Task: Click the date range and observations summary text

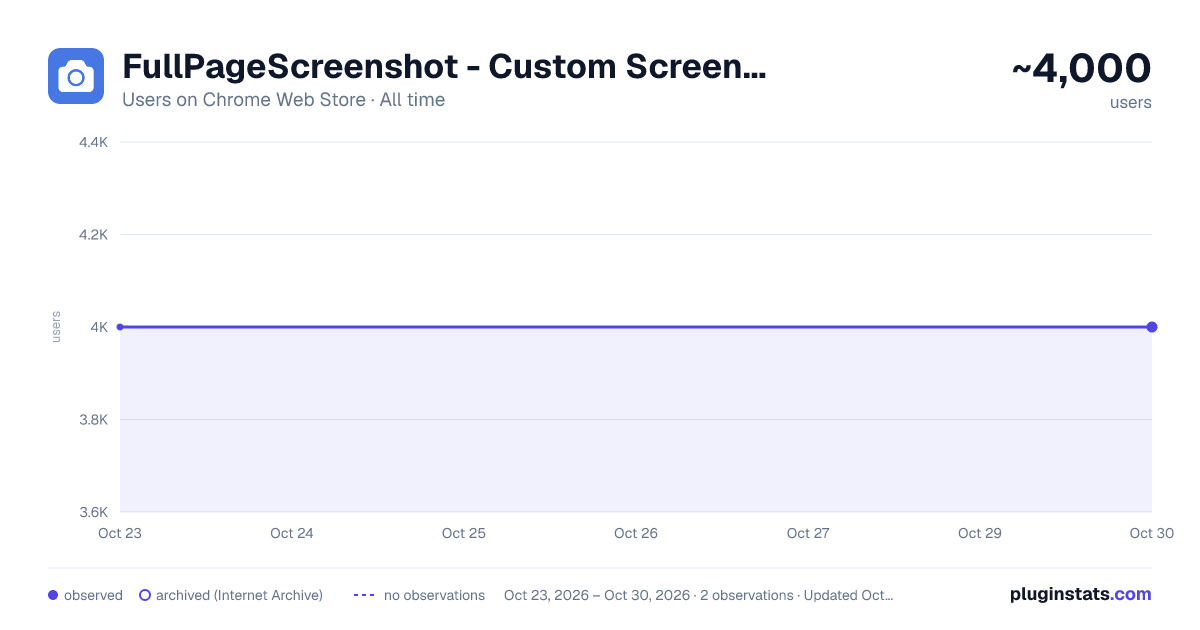Action: [x=698, y=595]
